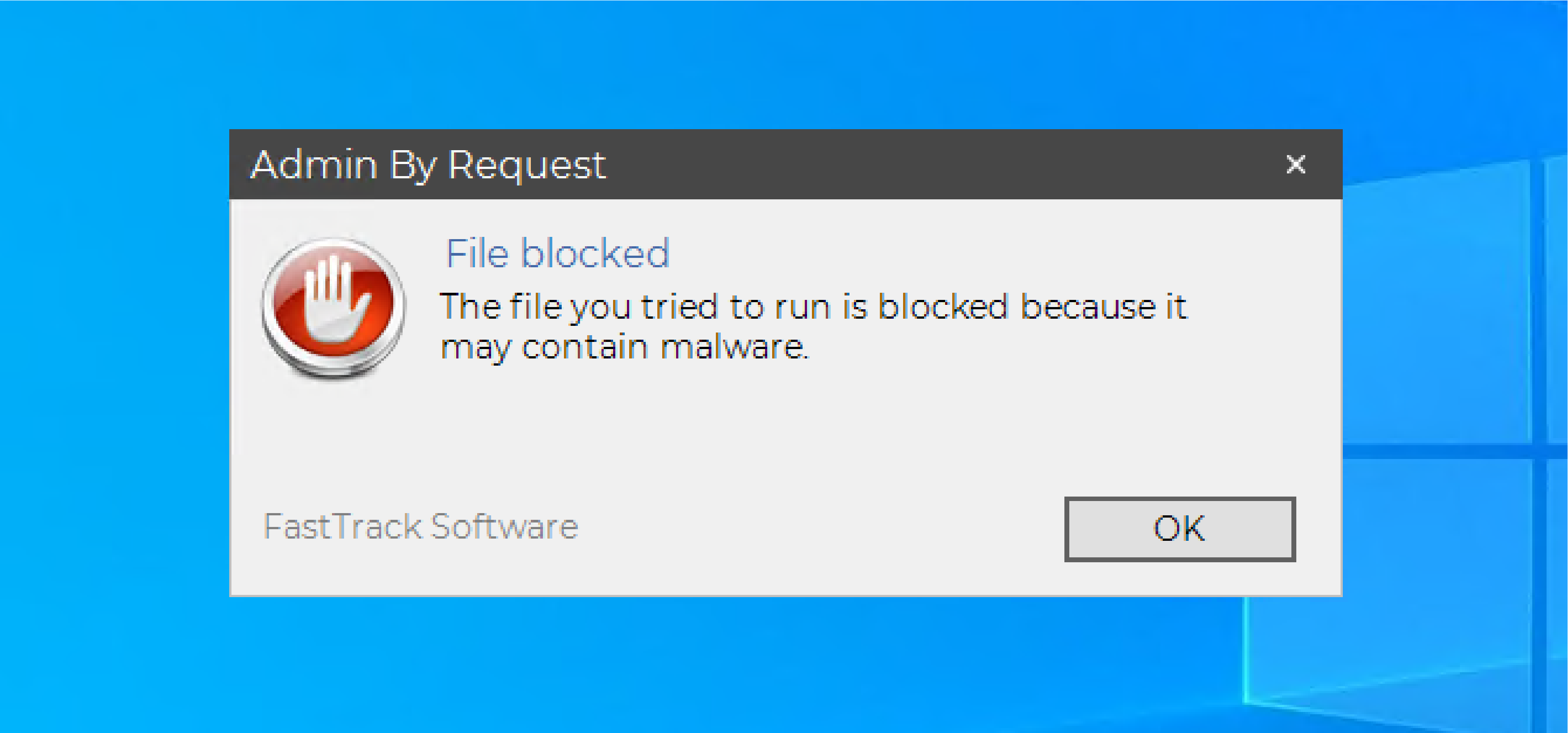Close the Admin By Request dialog
This screenshot has height=733, width=1568.
point(1295,164)
